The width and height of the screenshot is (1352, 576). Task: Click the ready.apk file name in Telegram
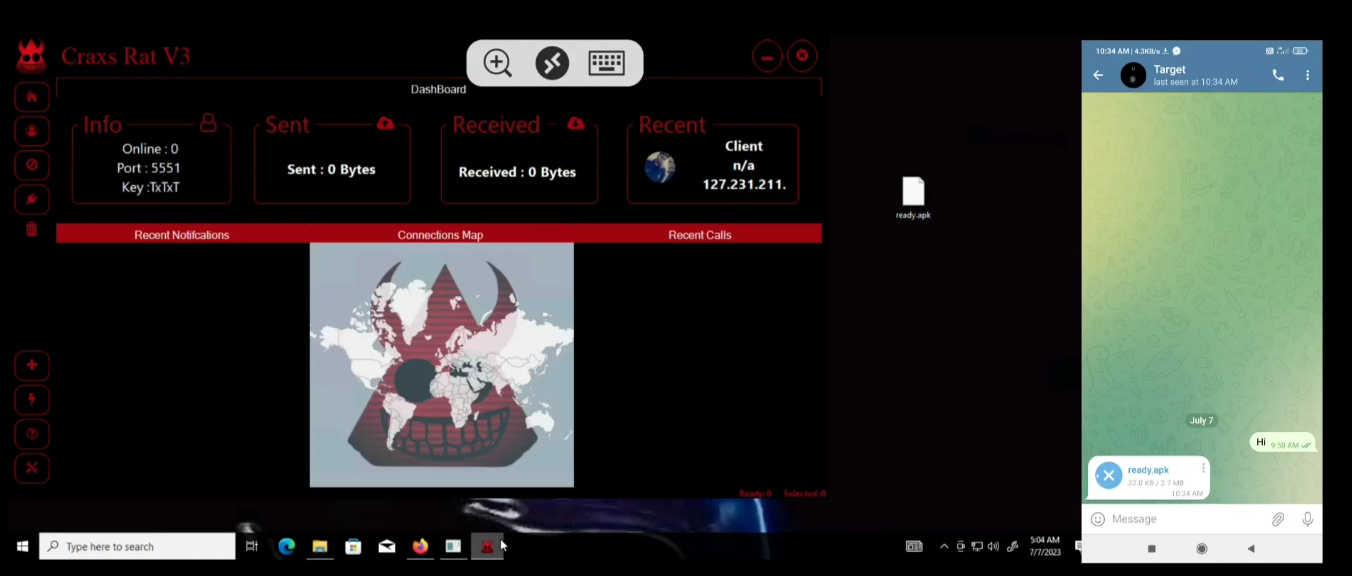click(x=1148, y=470)
